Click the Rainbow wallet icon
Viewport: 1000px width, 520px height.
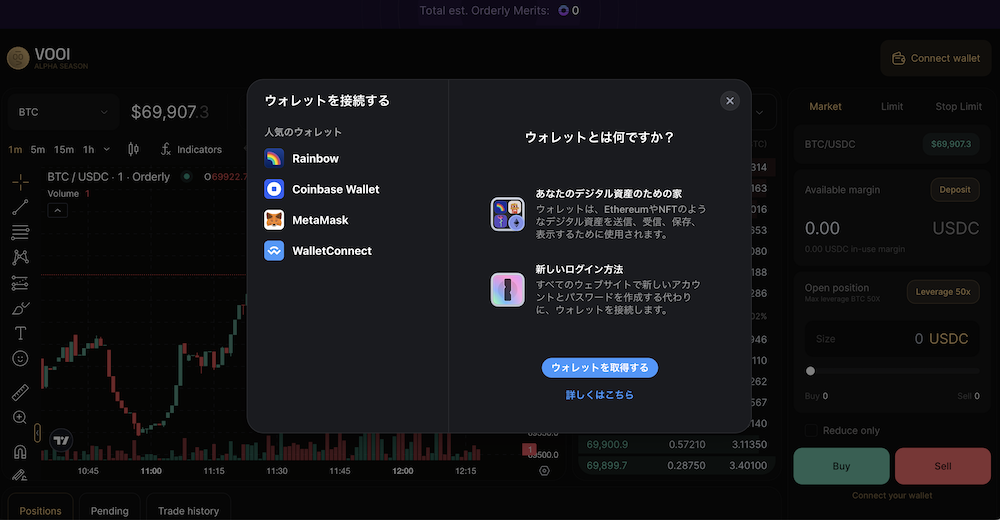[274, 158]
